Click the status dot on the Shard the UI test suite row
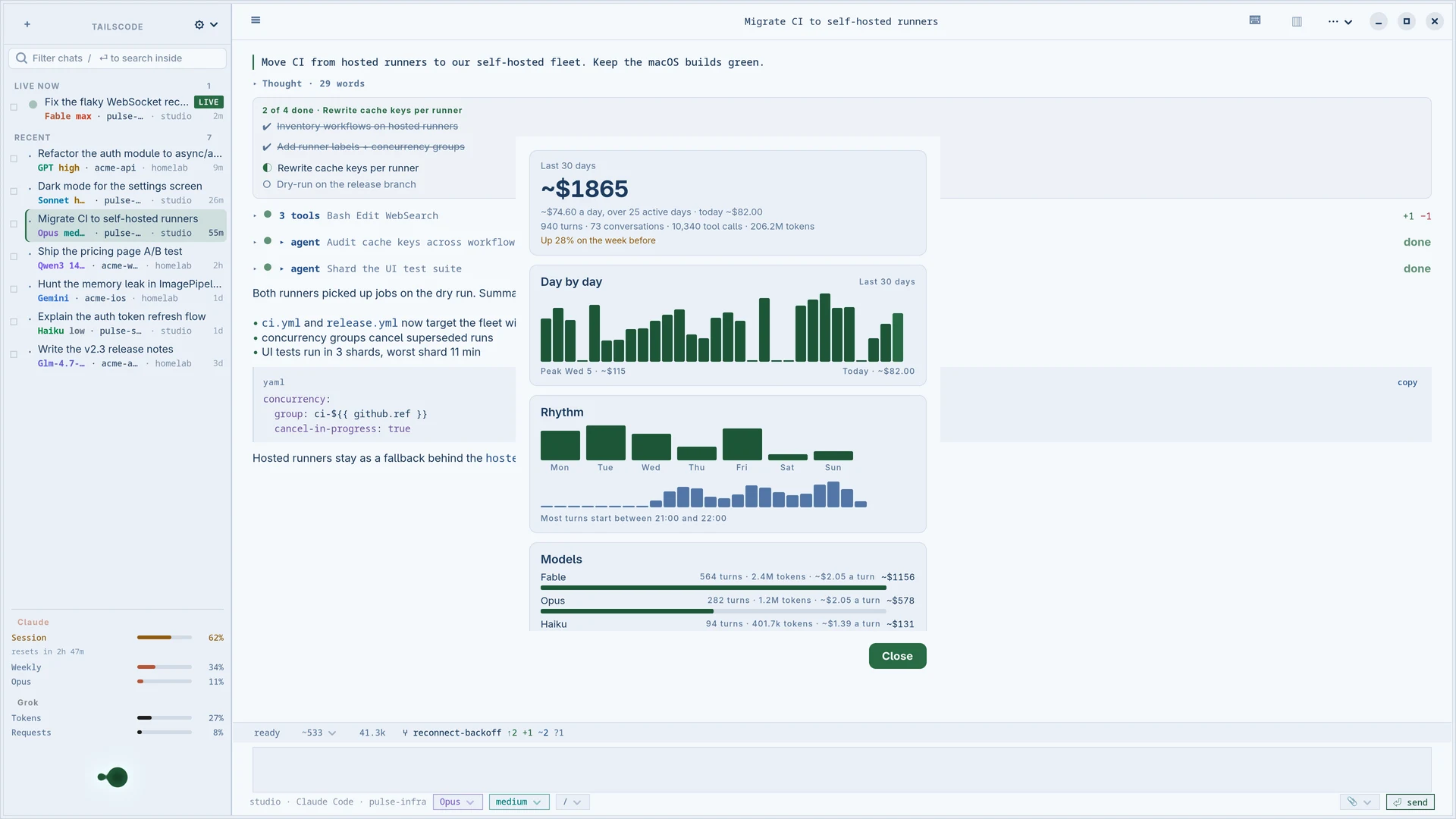The height and width of the screenshot is (819, 1456). click(x=268, y=268)
